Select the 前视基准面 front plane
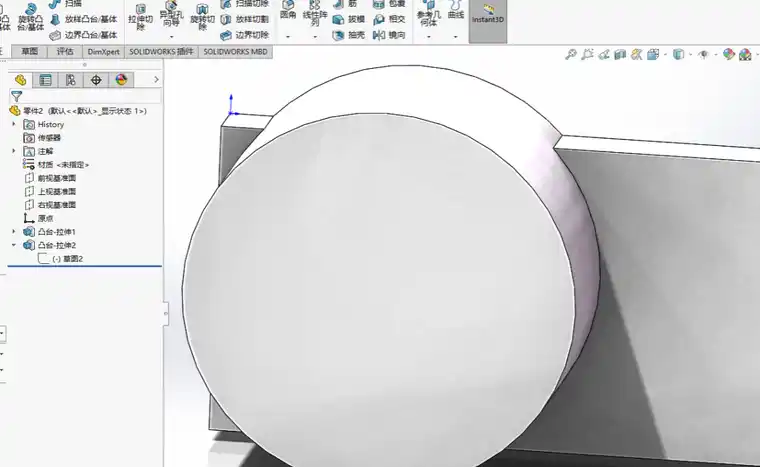 pos(50,178)
